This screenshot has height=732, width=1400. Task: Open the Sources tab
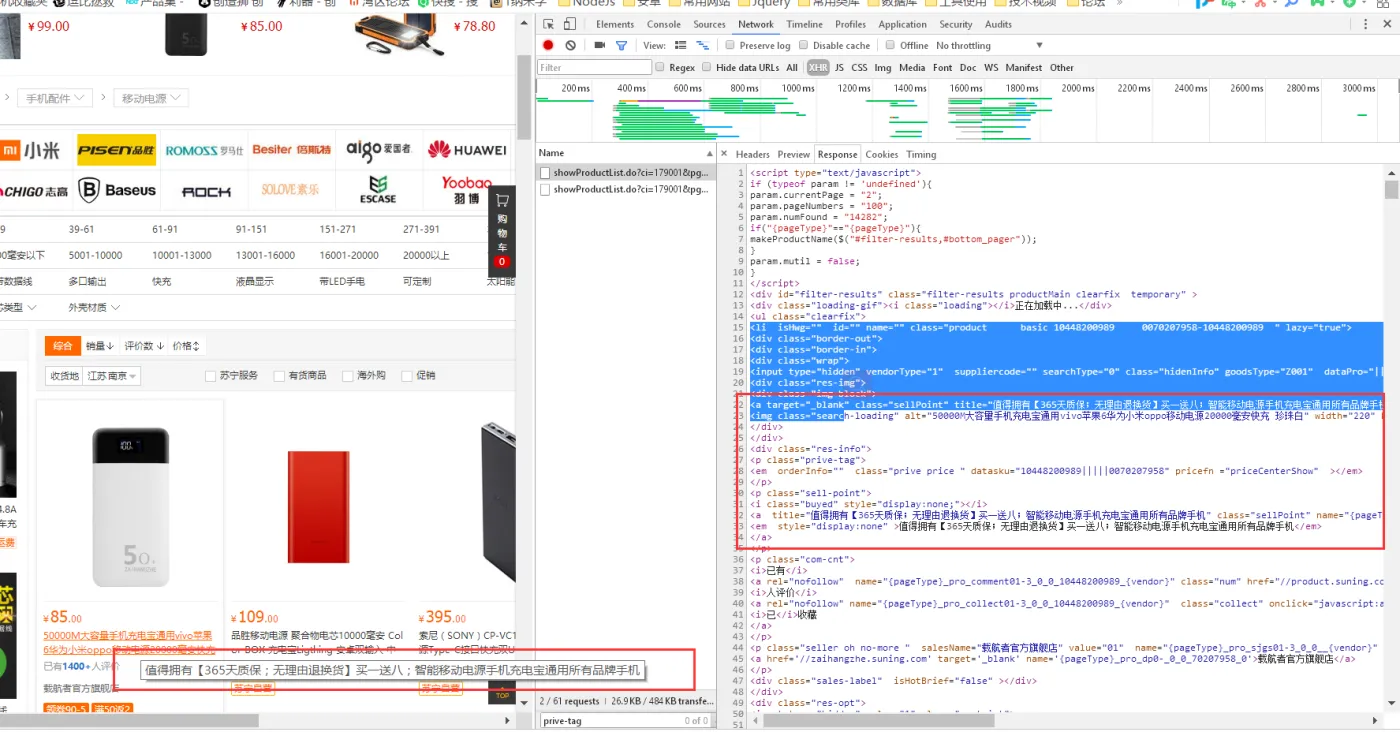pos(709,24)
